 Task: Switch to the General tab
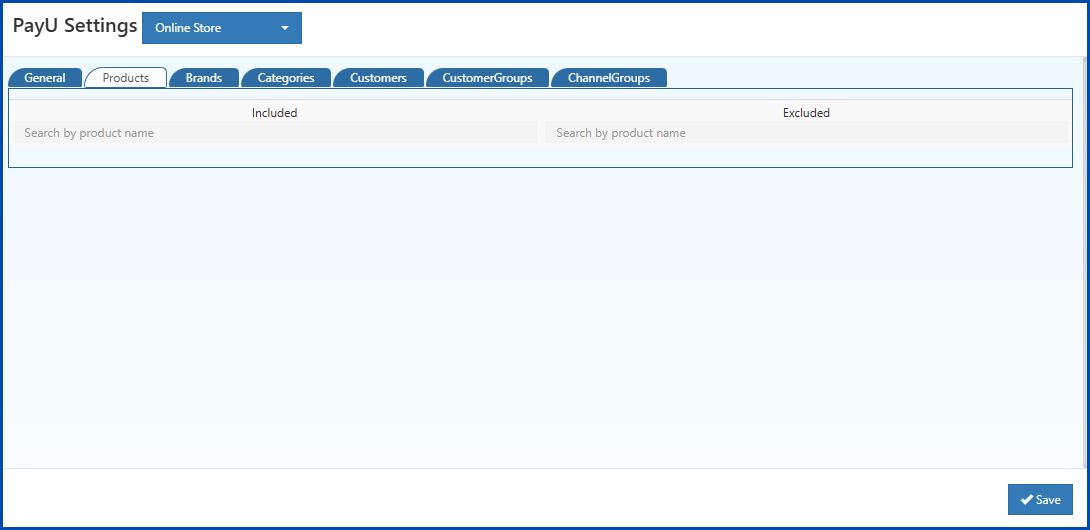coord(44,78)
